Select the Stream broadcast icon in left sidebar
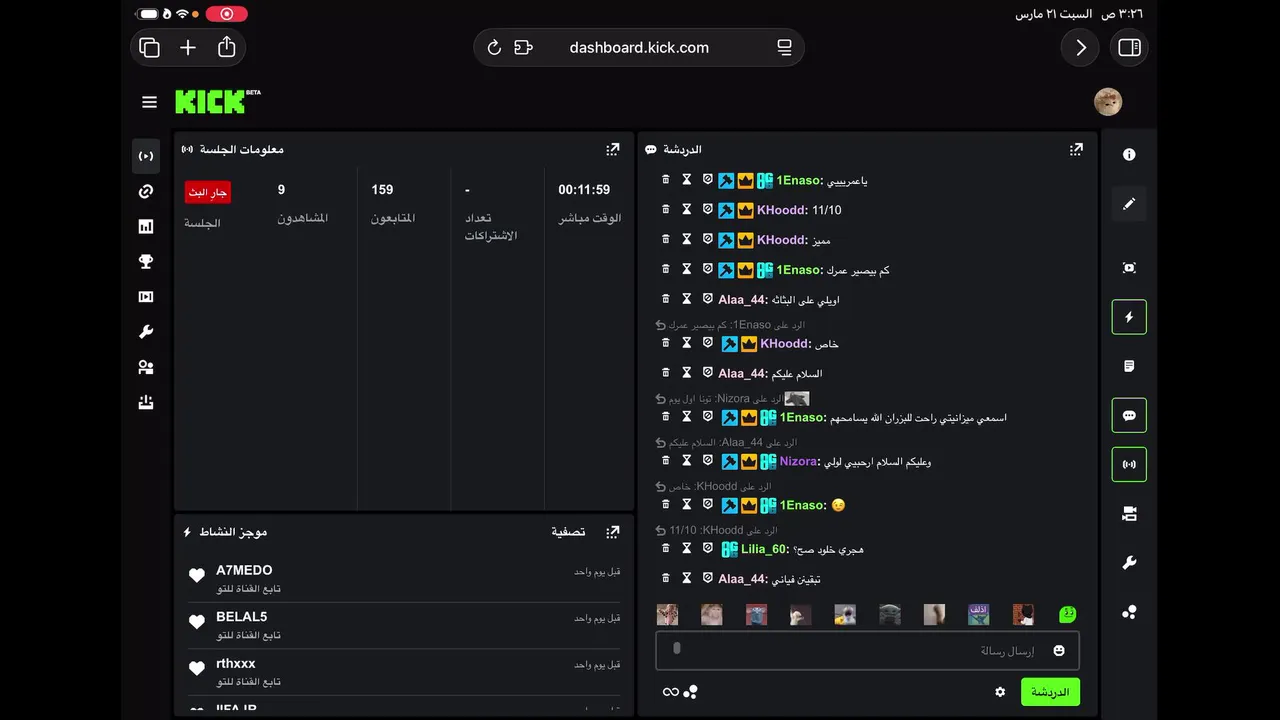This screenshot has width=1280, height=720. 146,156
